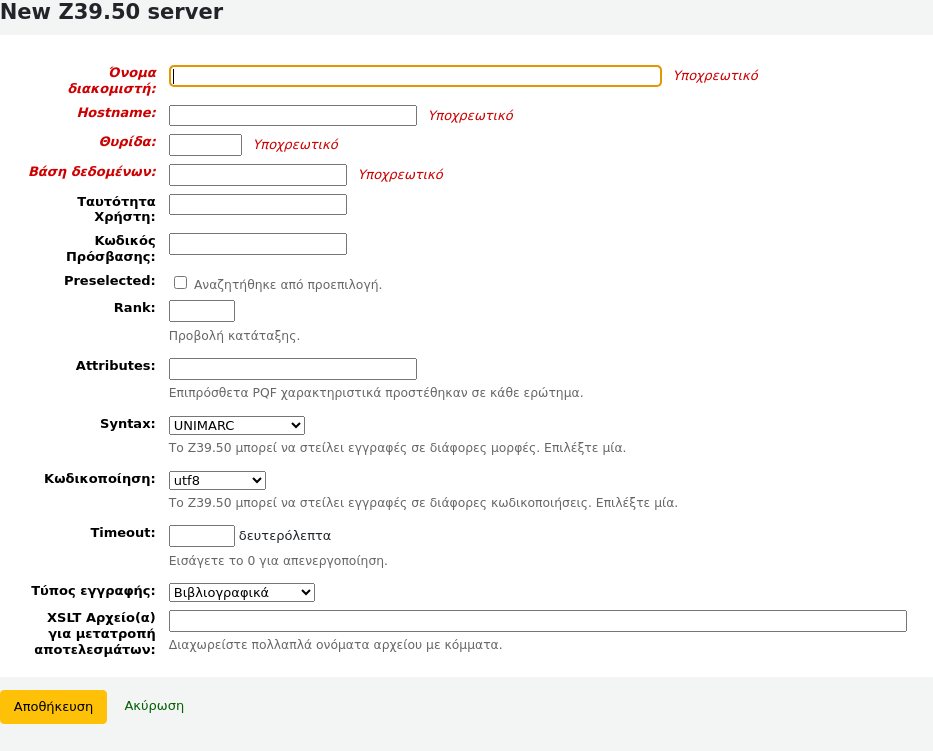Expand the Κωδικοποίηση dropdown showing utf8
Image resolution: width=933 pixels, height=751 pixels.
pos(217,481)
